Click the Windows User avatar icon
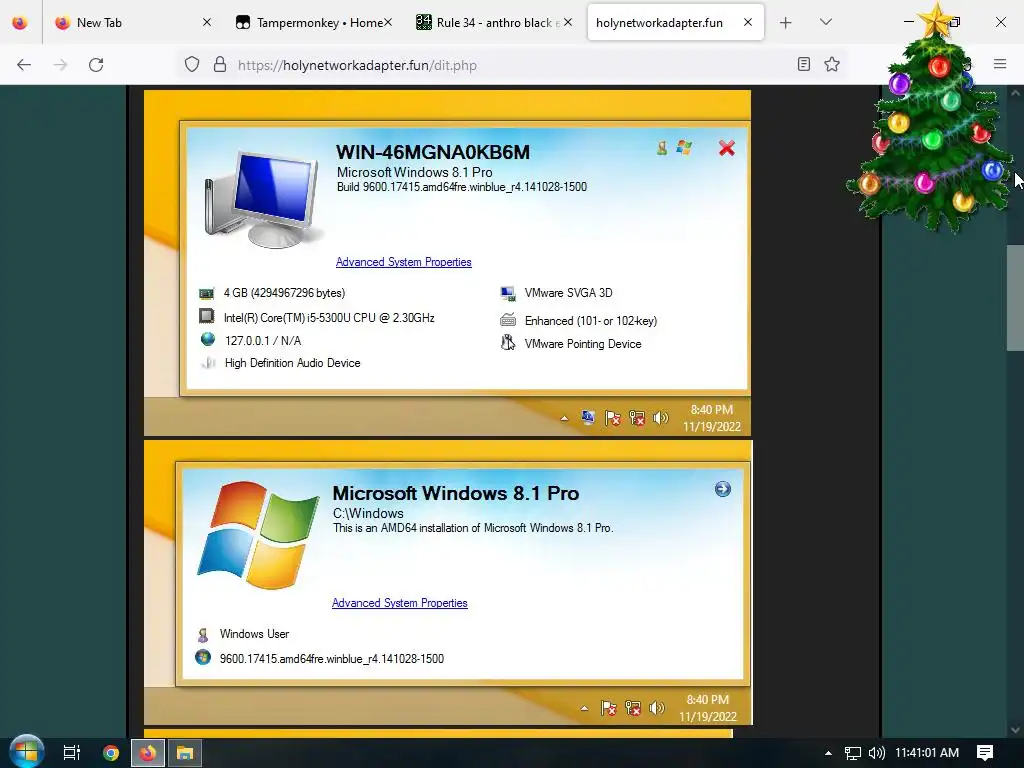This screenshot has width=1024, height=768. point(203,634)
